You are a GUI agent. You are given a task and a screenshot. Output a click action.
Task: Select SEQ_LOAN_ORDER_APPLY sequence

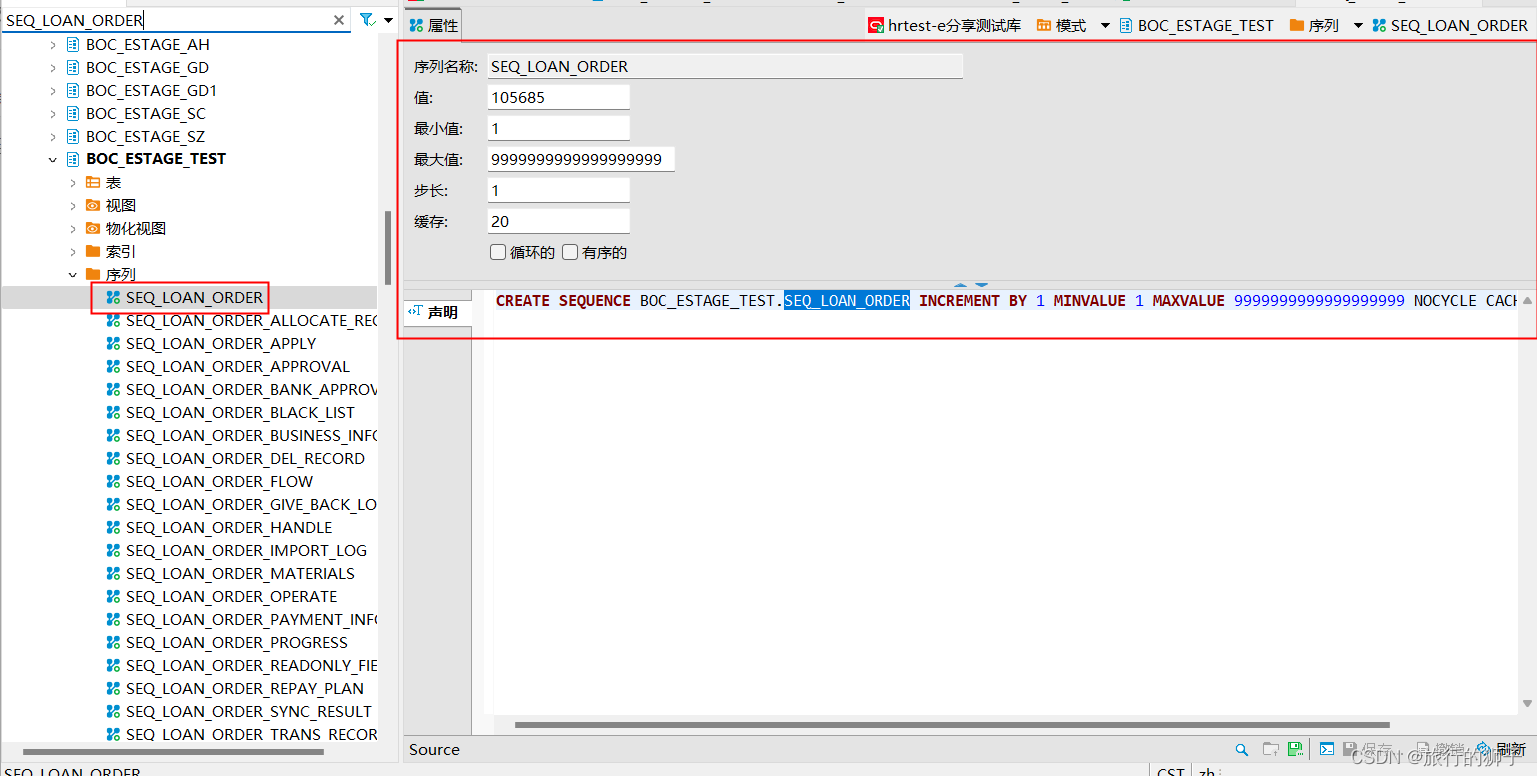click(x=220, y=344)
